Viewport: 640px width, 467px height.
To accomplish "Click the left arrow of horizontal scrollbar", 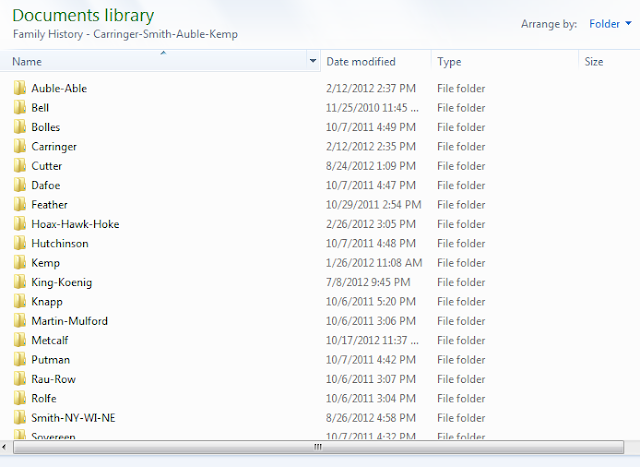I will pos(7,447).
